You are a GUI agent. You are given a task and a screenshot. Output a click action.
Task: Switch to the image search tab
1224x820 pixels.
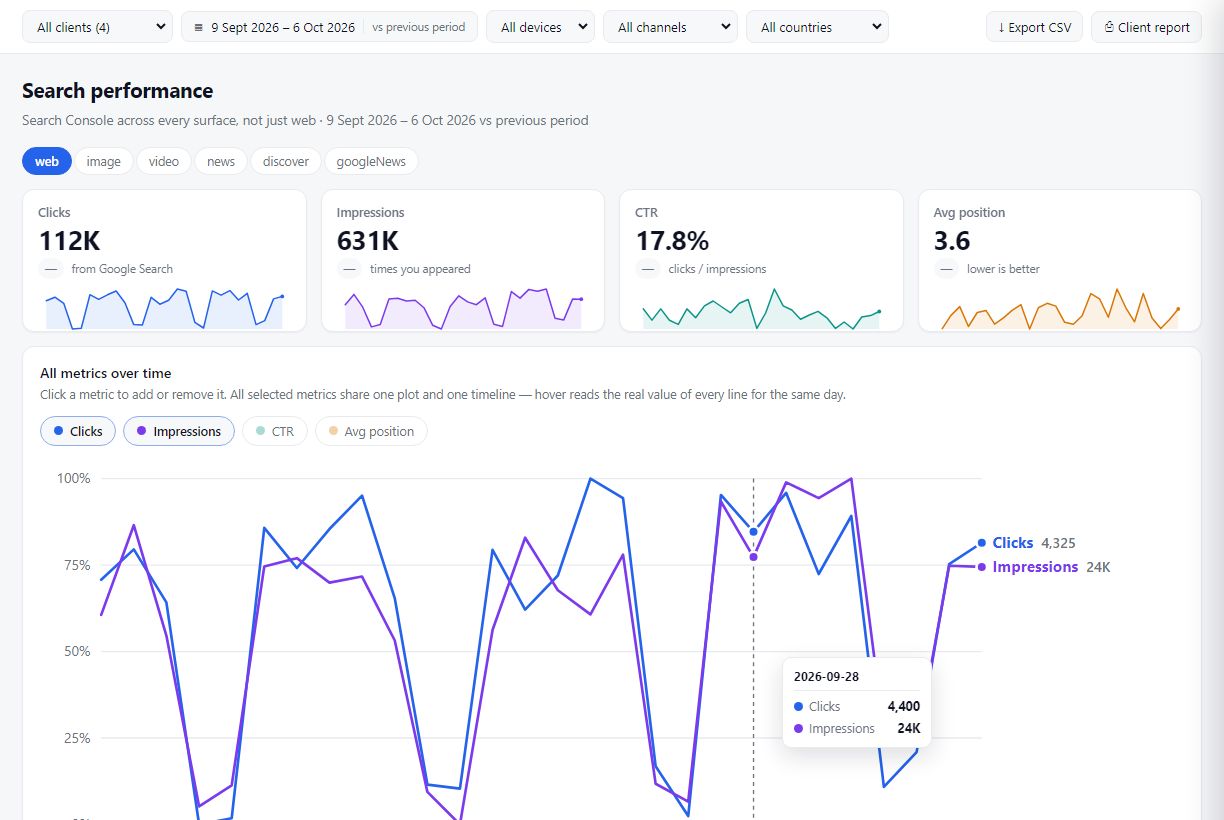(104, 161)
